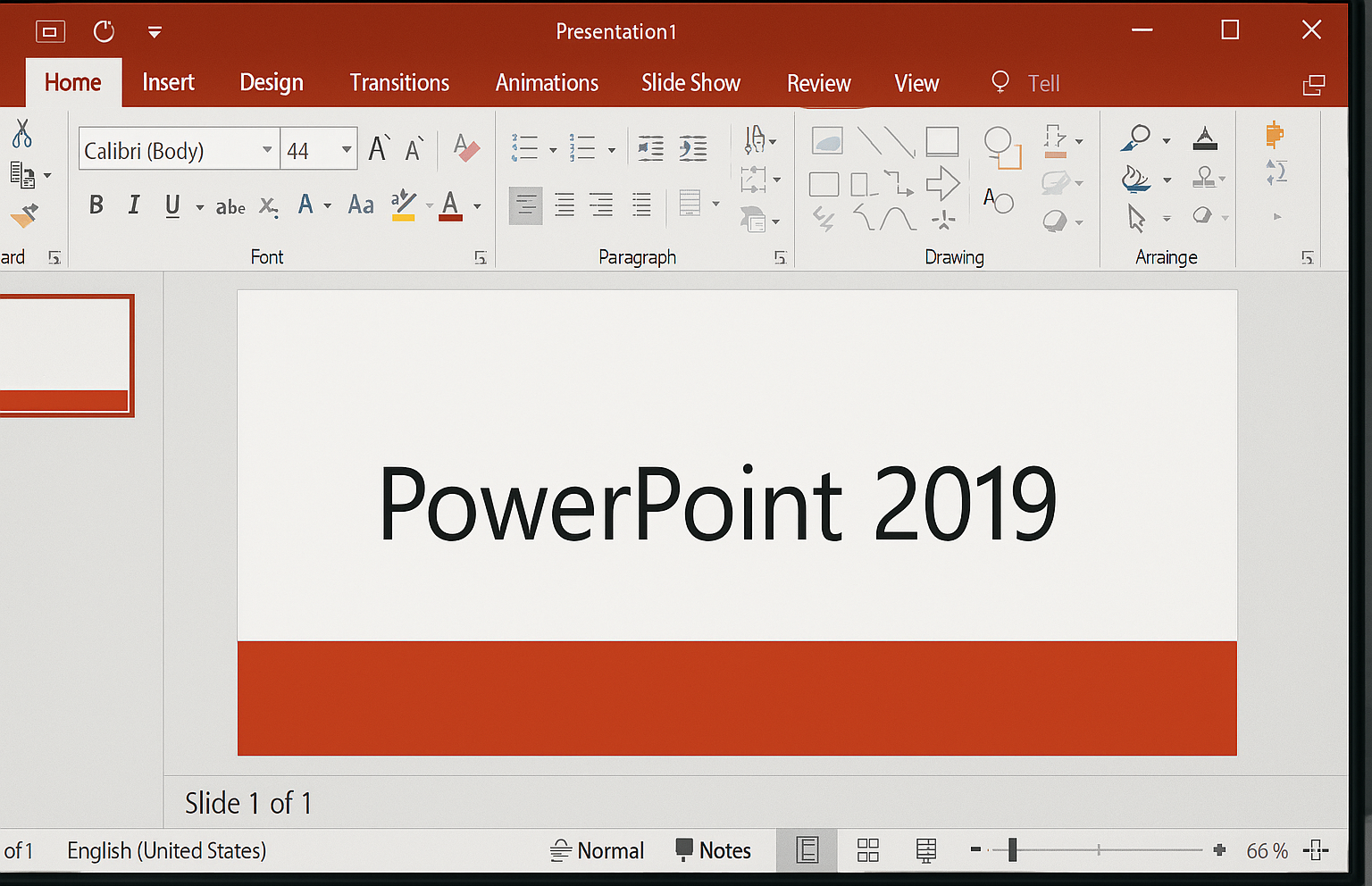Toggle Italic formatting

click(x=133, y=205)
